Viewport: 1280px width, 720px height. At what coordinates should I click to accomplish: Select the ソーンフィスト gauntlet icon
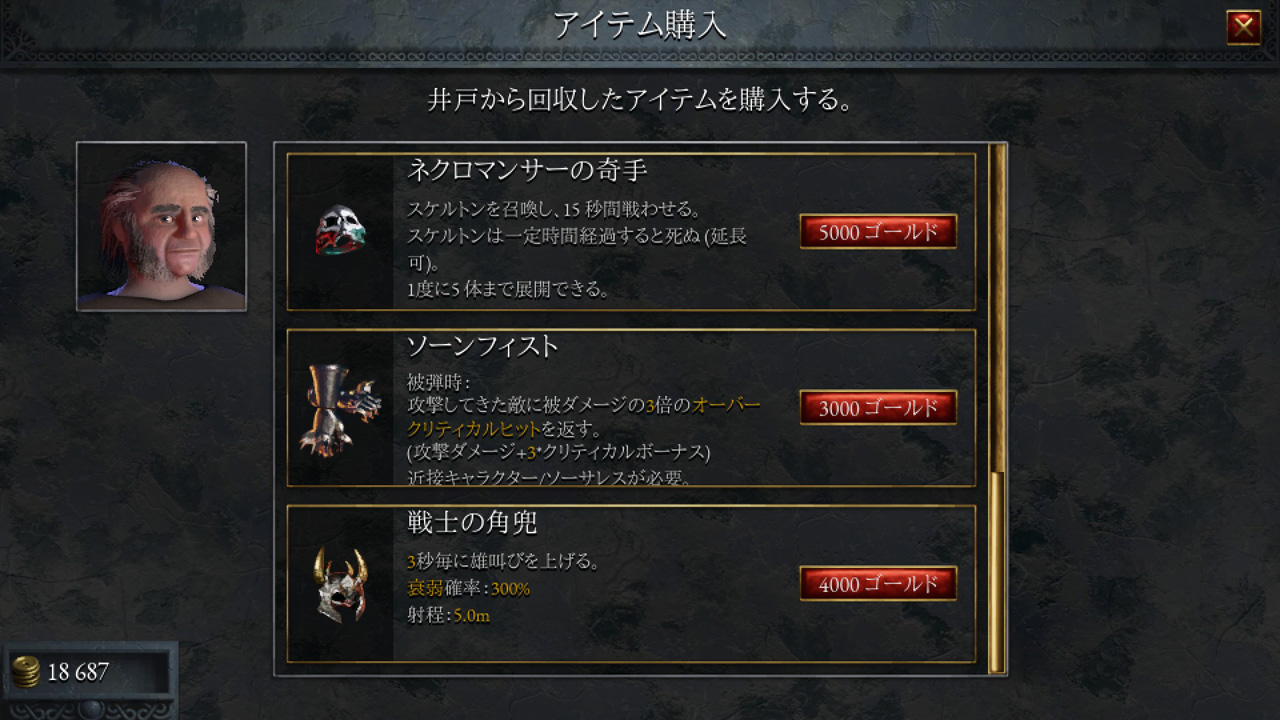click(x=340, y=408)
